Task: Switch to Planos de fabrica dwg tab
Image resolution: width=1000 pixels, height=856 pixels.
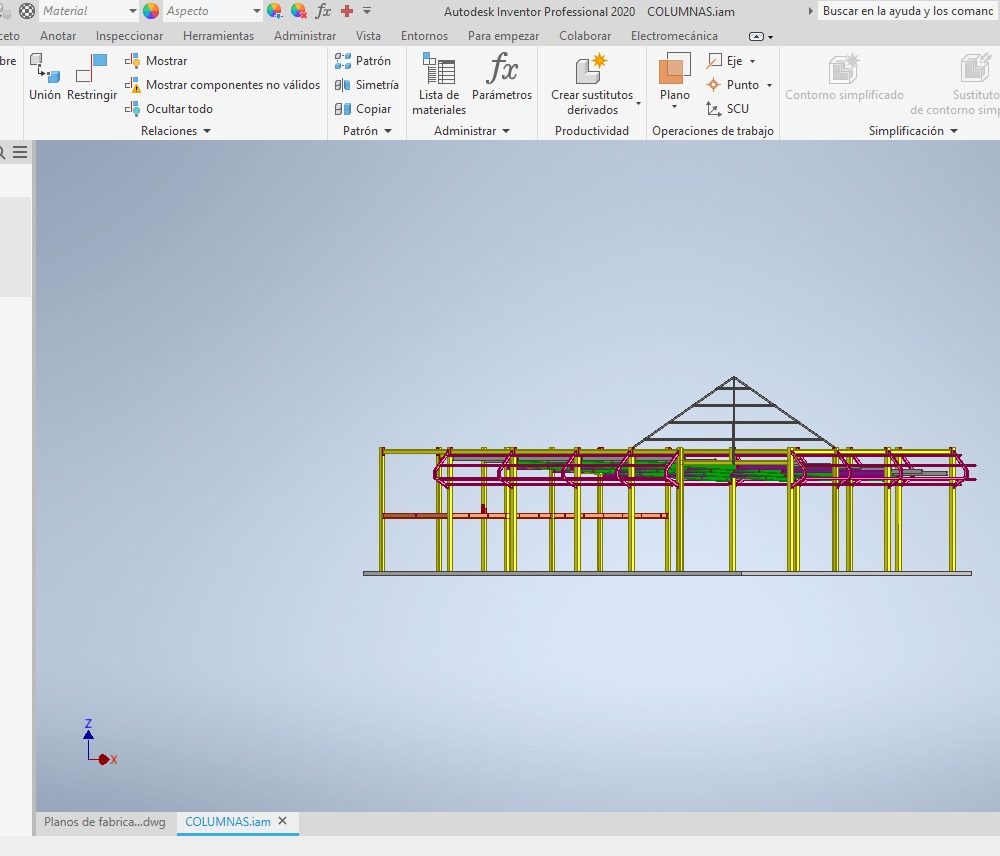Action: point(104,822)
